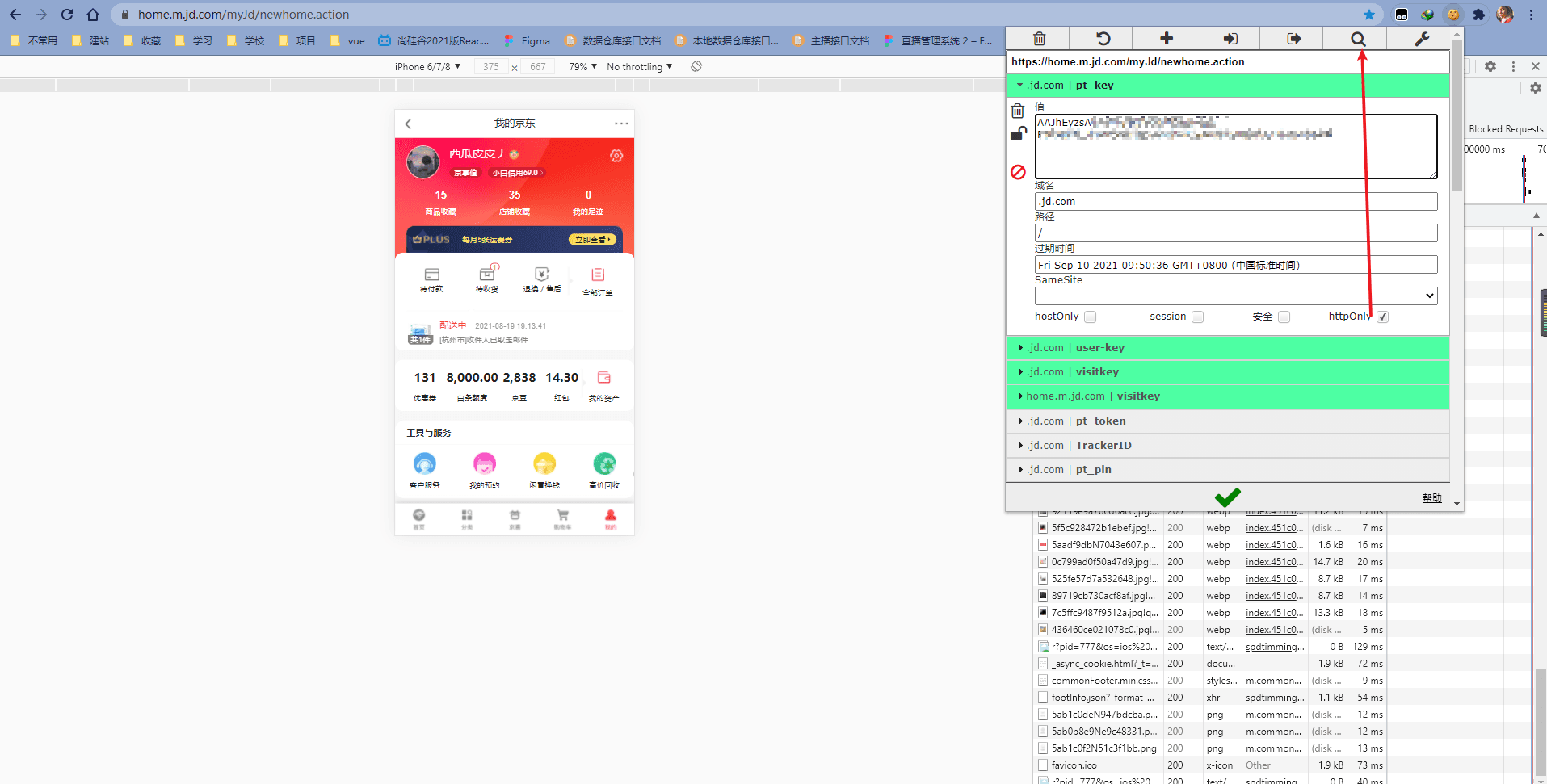Viewport: 1547px width, 784px height.
Task: Open cookie search with magnifier icon
Action: 1358,39
